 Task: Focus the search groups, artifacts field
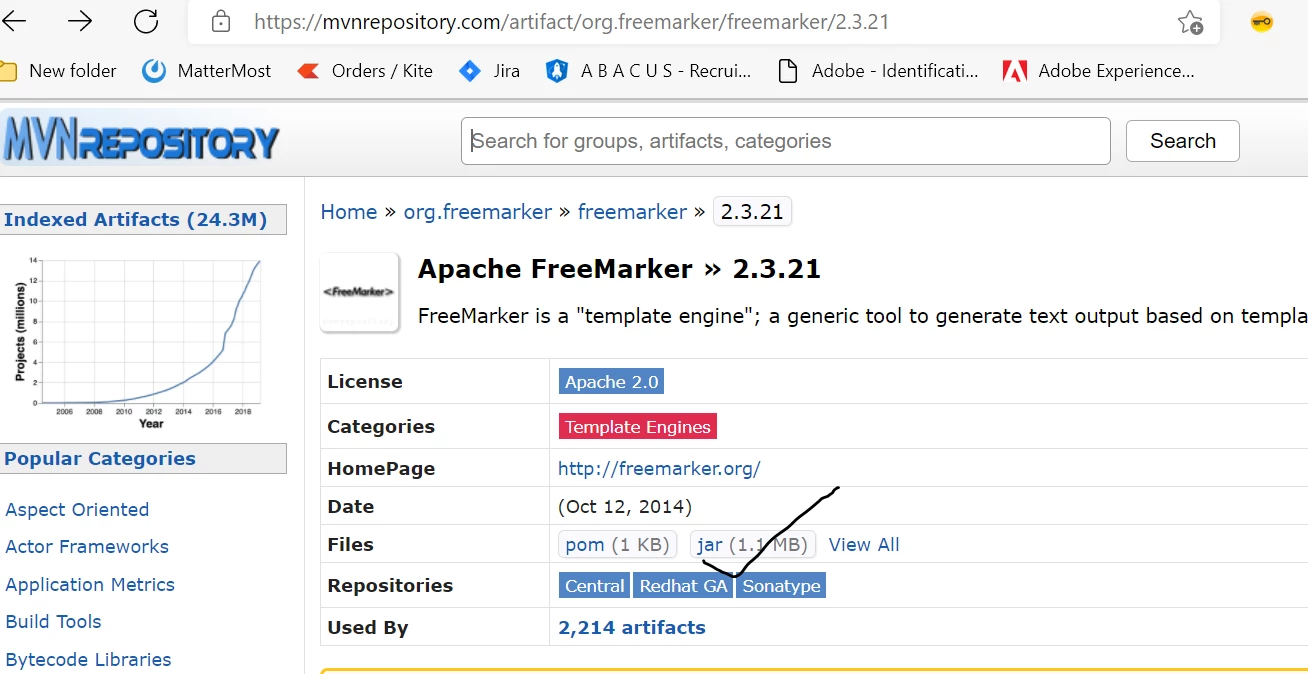tap(785, 141)
